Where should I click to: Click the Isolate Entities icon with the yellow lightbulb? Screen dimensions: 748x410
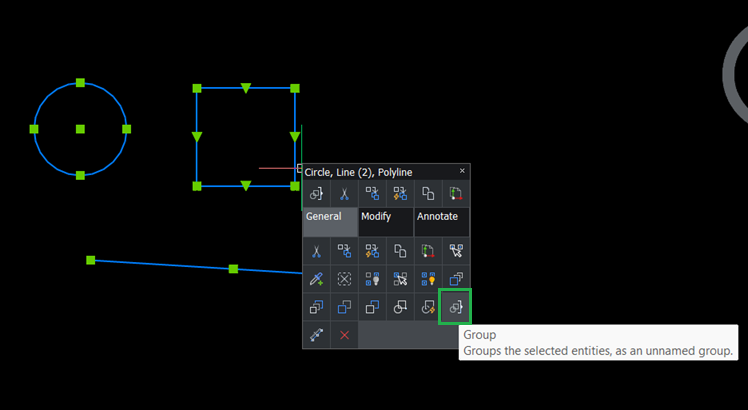pyautogui.click(x=428, y=279)
